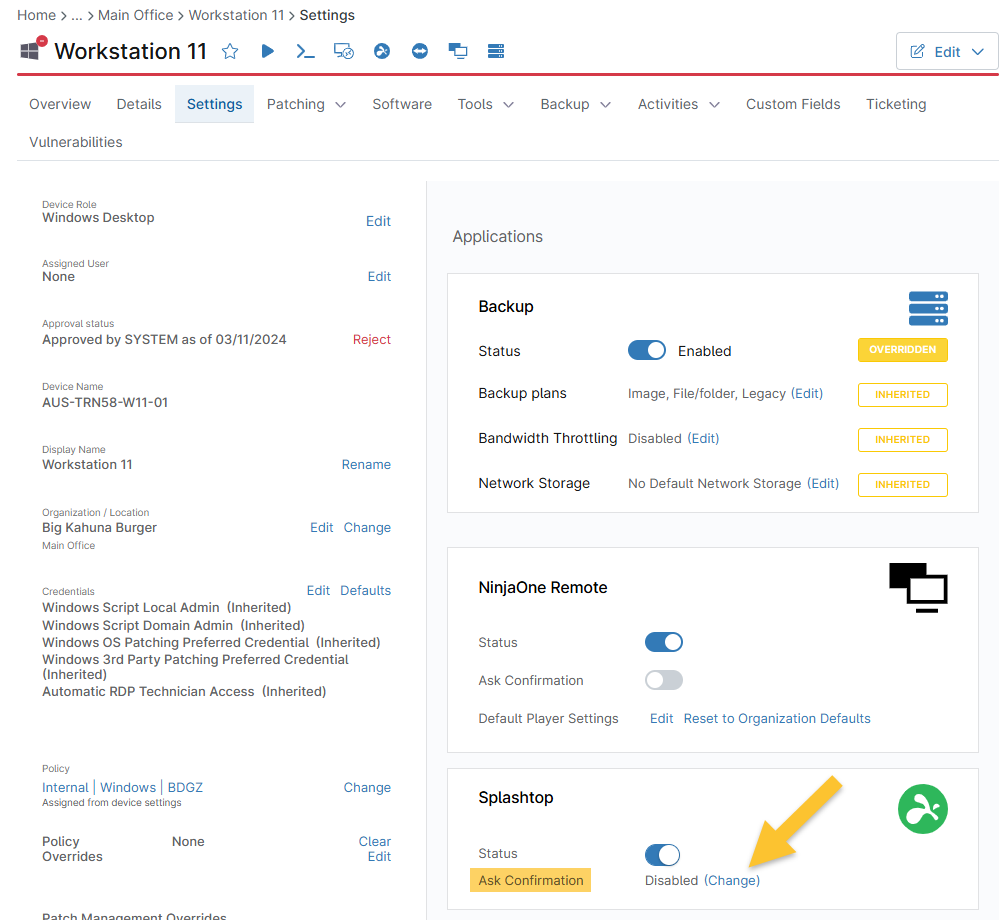Launch NinjaOne Remote via header screens icon
Image resolution: width=1007 pixels, height=920 pixels.
458,51
